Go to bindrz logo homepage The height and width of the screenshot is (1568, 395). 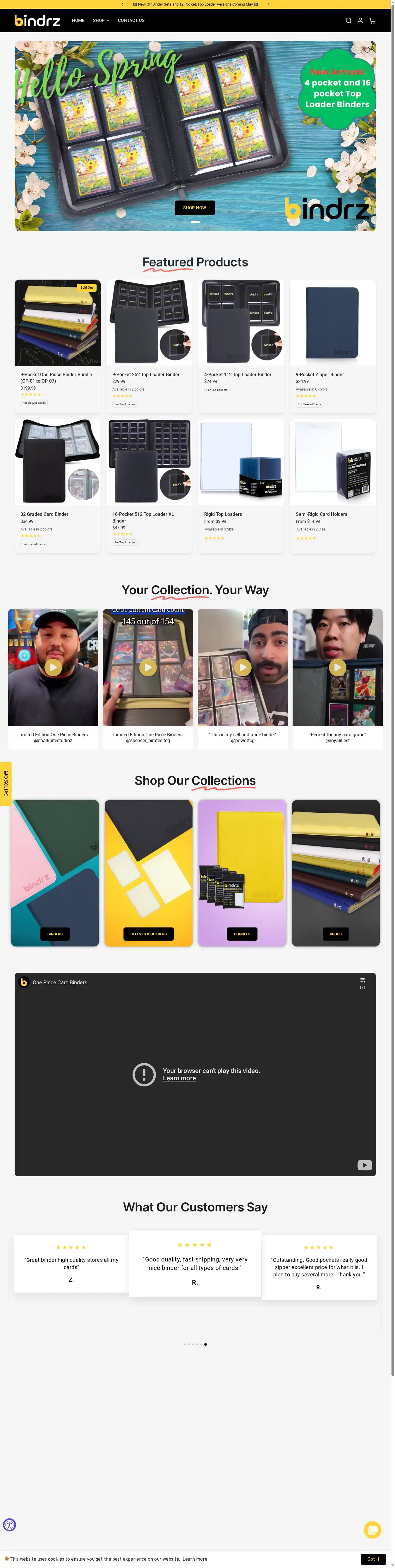(37, 21)
